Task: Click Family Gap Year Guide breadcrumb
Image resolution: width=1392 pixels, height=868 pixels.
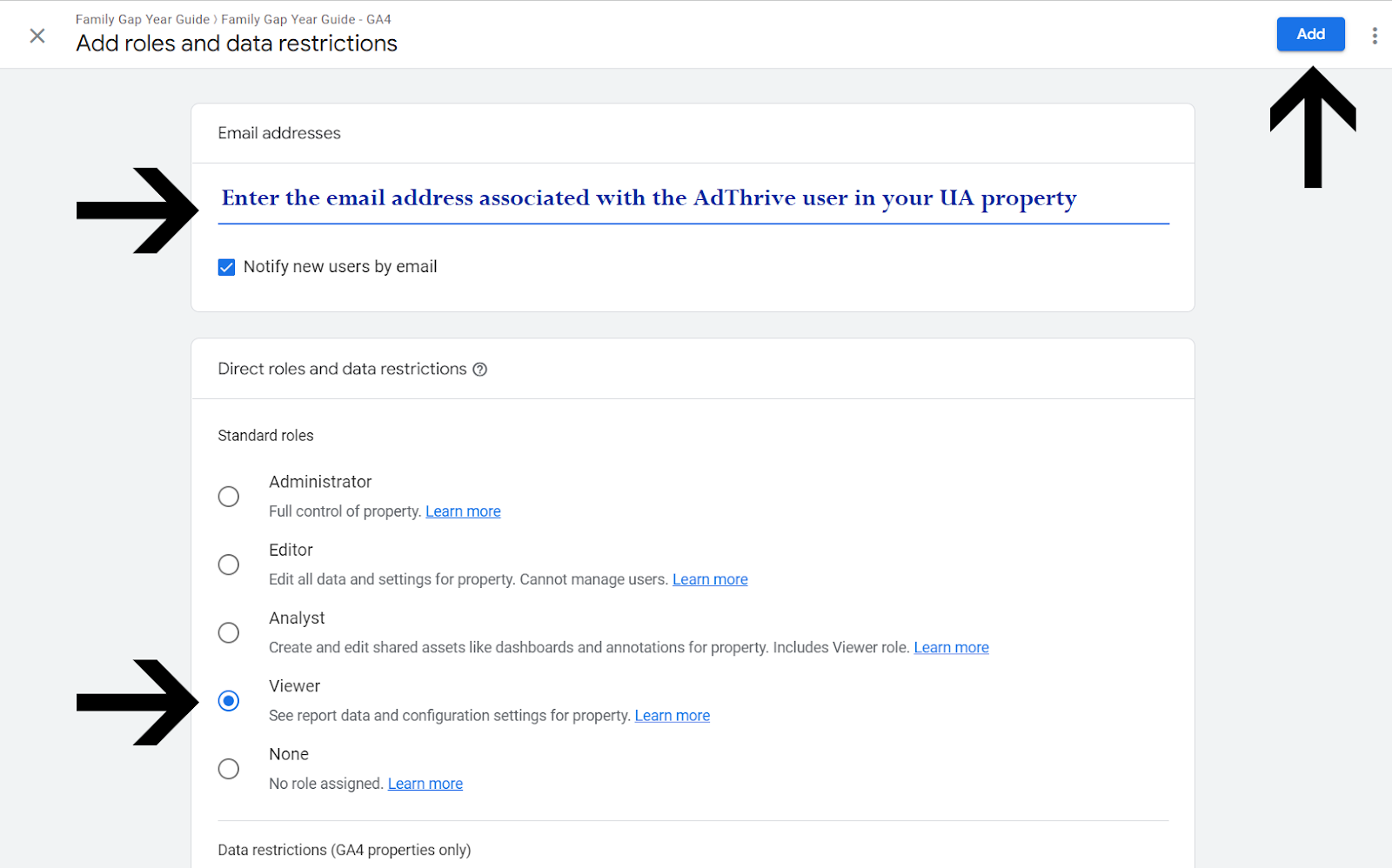Action: point(142,19)
